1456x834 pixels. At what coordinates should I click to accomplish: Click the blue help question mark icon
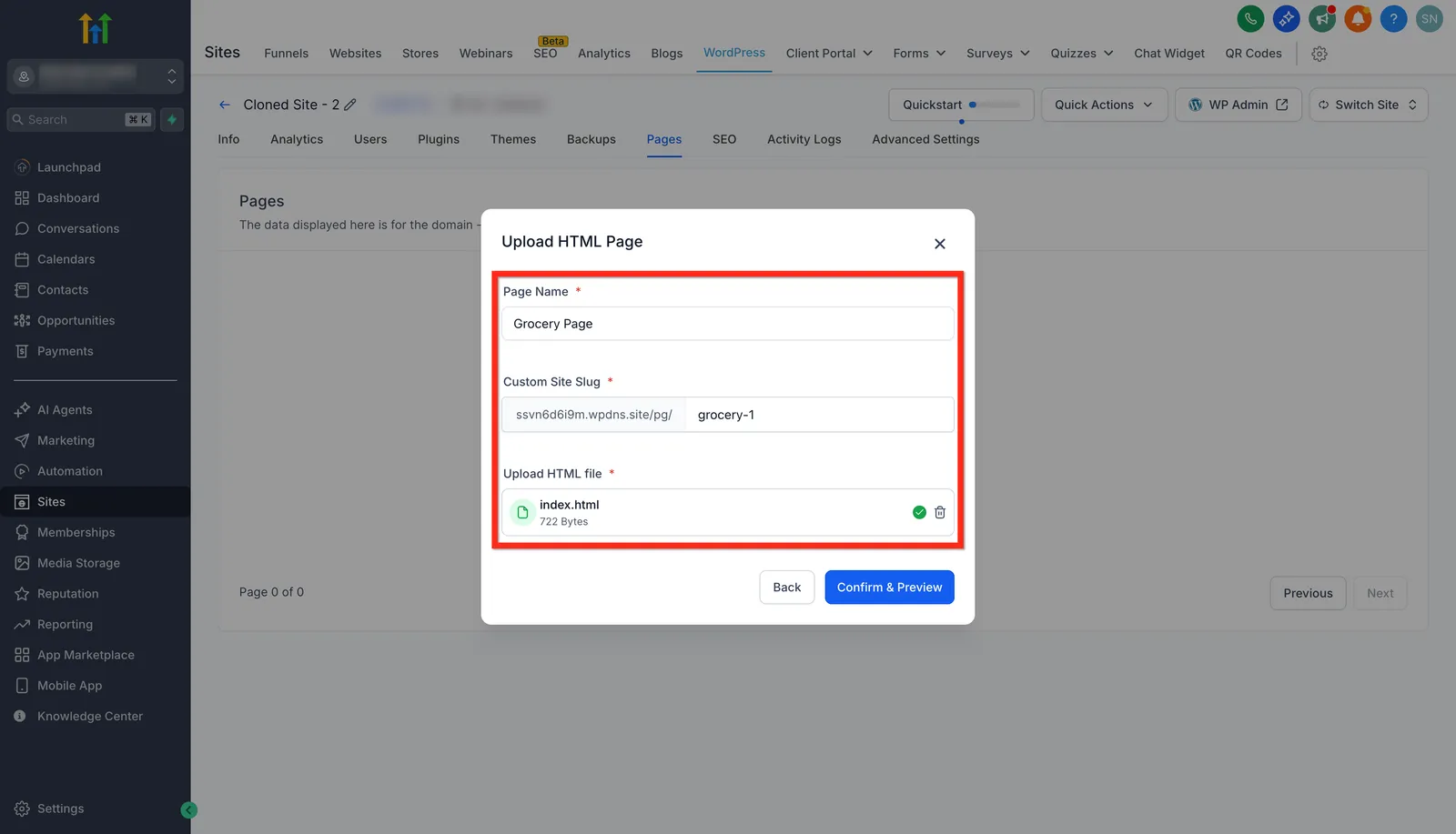pos(1393,18)
